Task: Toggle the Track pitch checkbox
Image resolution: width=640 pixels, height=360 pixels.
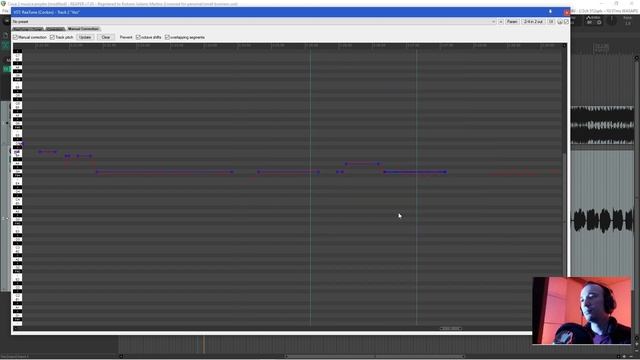Action: click(52, 37)
